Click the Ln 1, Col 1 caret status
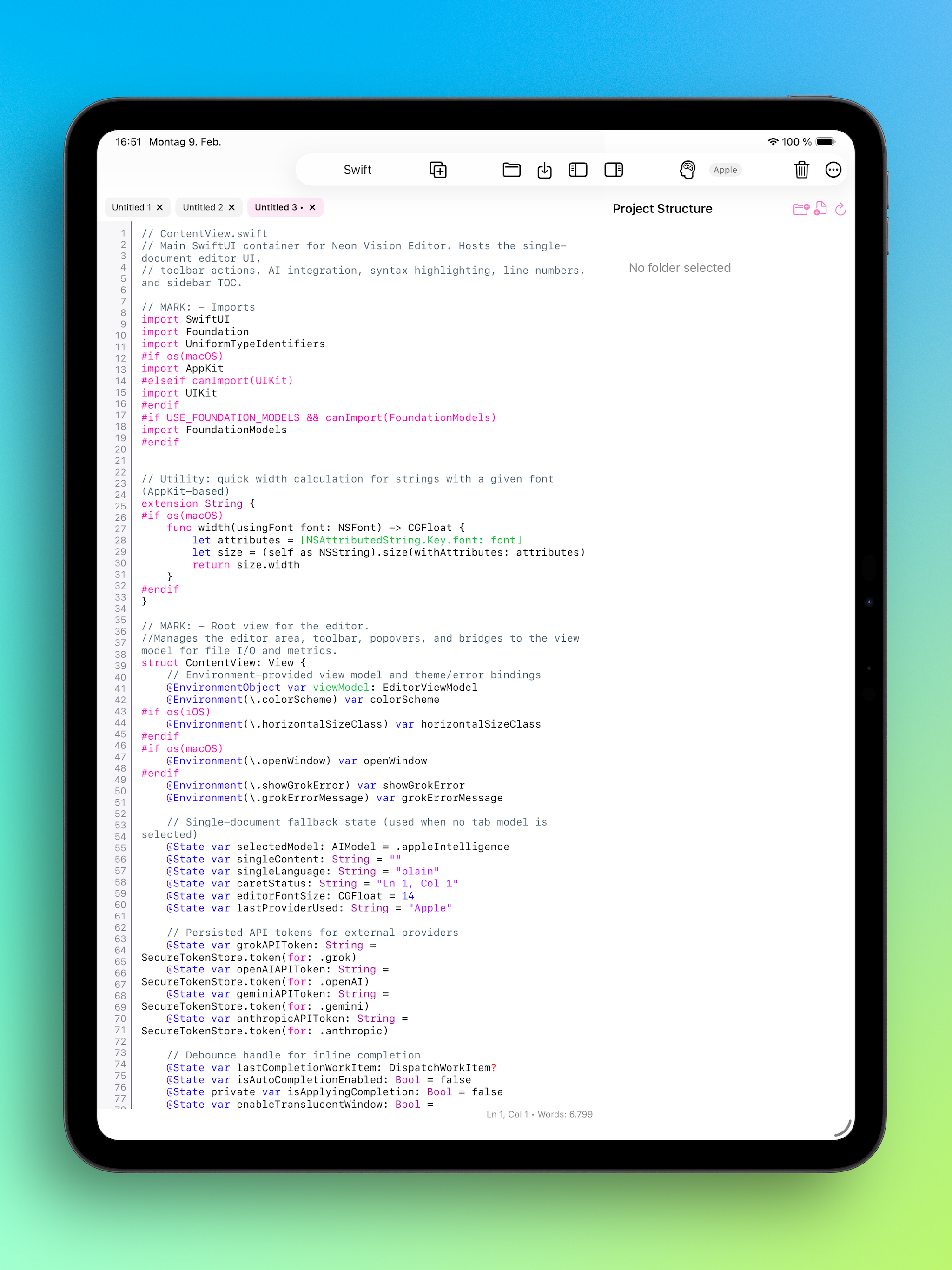Viewport: 952px width, 1270px height. (x=506, y=1114)
